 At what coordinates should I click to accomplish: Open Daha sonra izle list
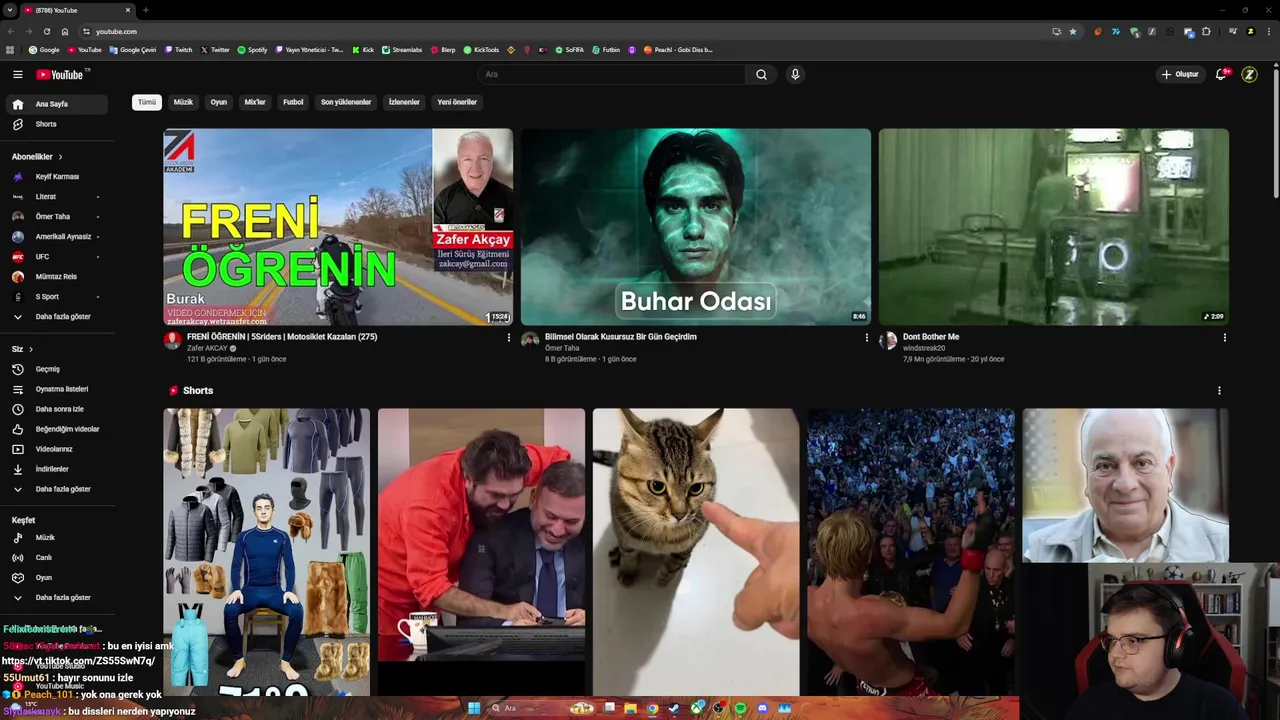pos(56,409)
